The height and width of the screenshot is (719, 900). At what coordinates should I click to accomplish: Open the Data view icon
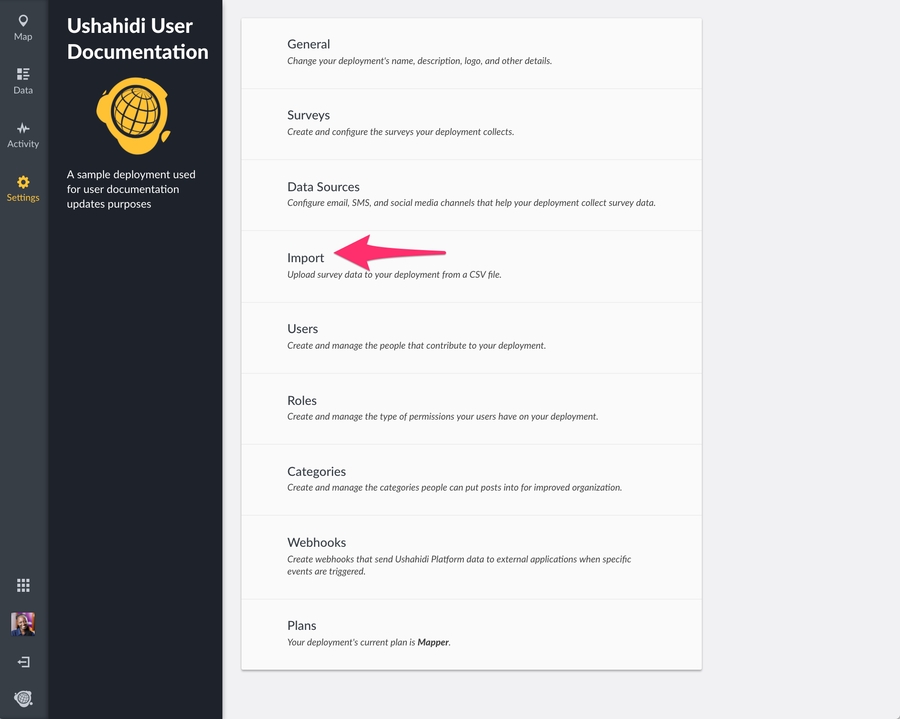(x=23, y=74)
